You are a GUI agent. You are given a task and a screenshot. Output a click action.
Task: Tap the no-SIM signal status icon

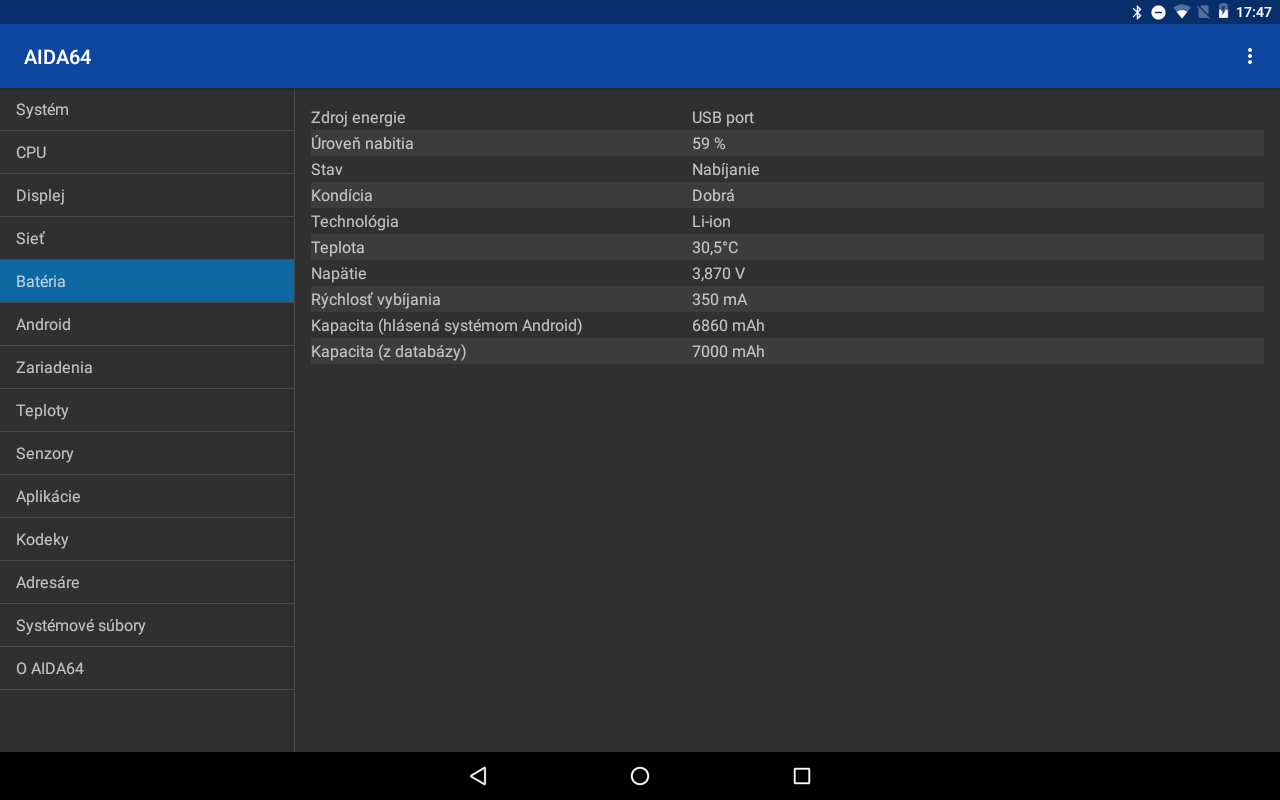point(1203,12)
